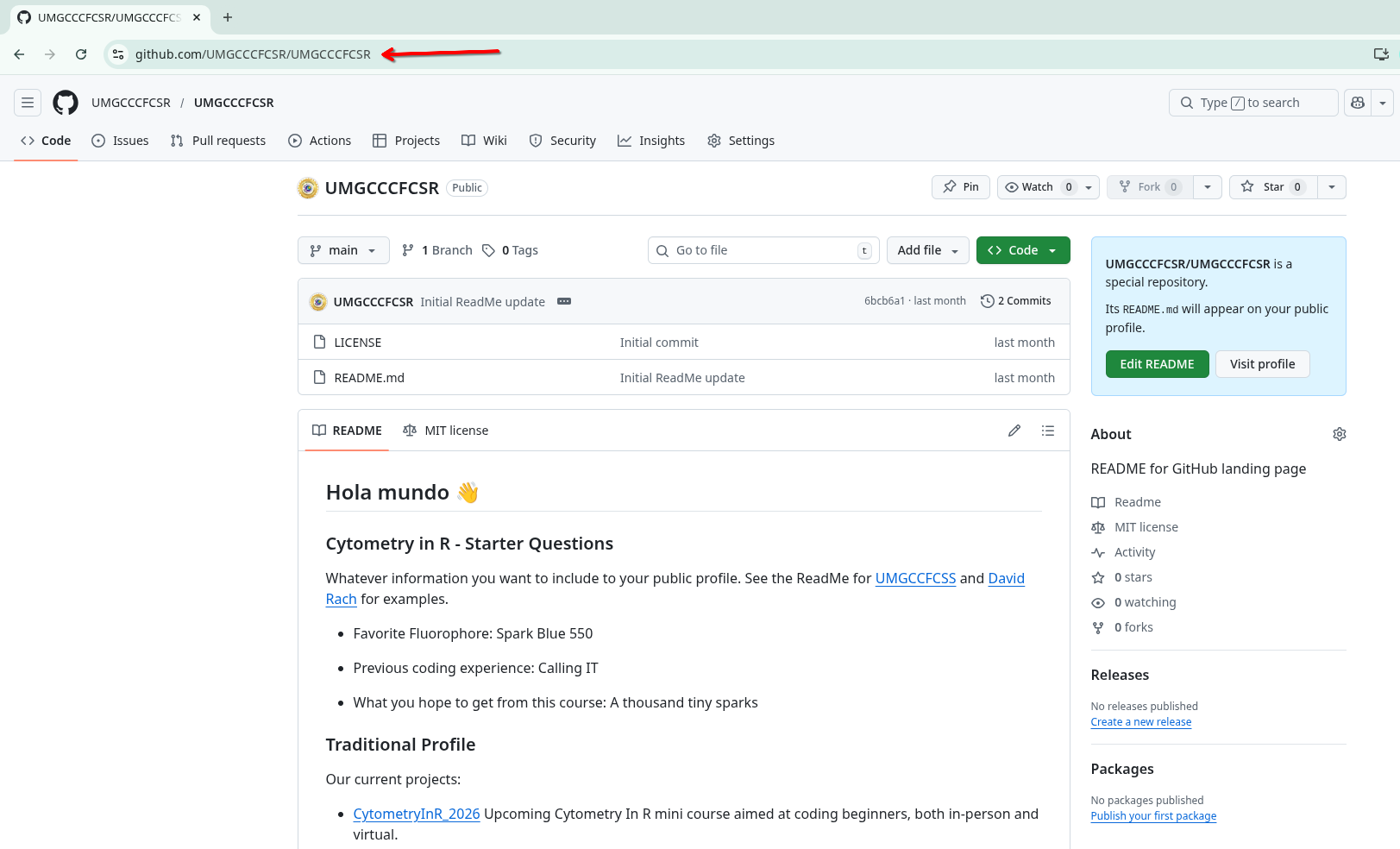
Task: Pin this repository to profile
Action: coord(961,187)
